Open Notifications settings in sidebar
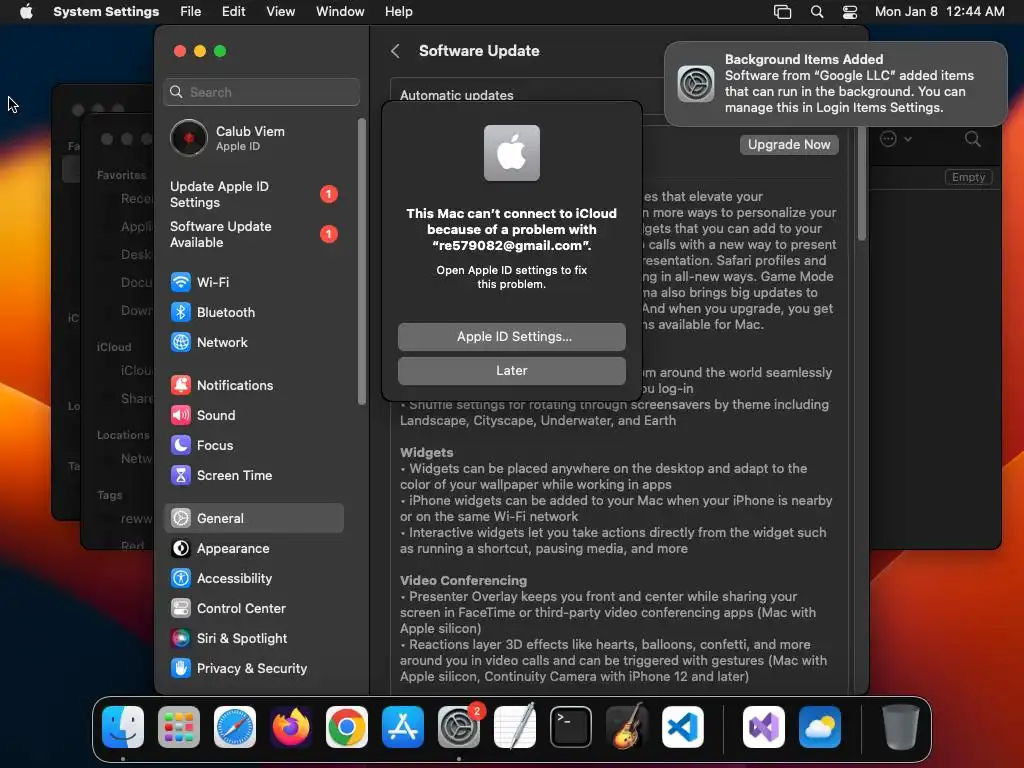1024x768 pixels. click(x=222, y=385)
